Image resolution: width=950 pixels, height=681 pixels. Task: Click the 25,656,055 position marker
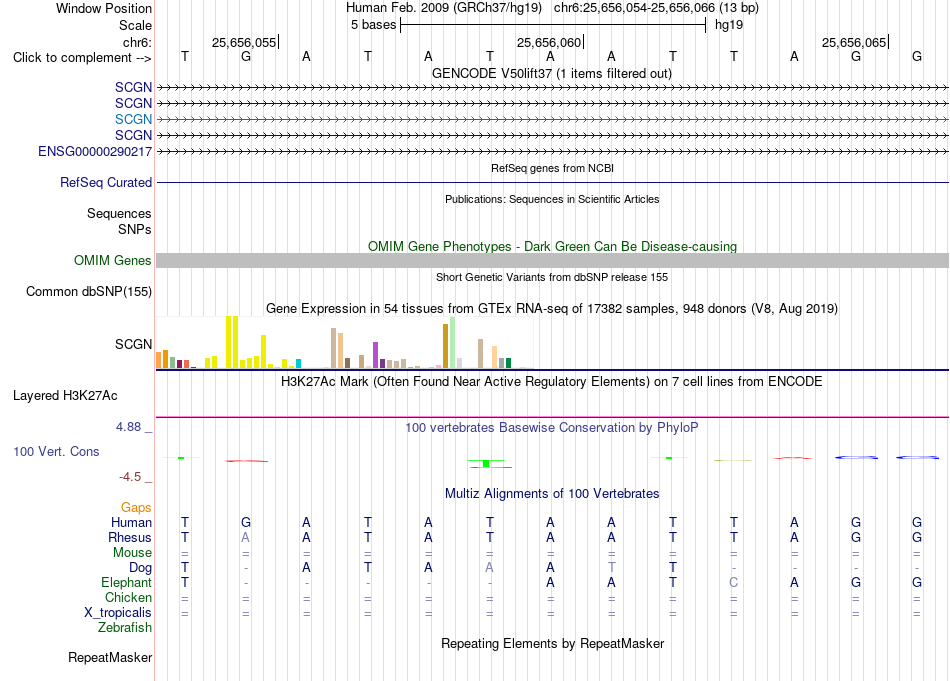(x=244, y=42)
